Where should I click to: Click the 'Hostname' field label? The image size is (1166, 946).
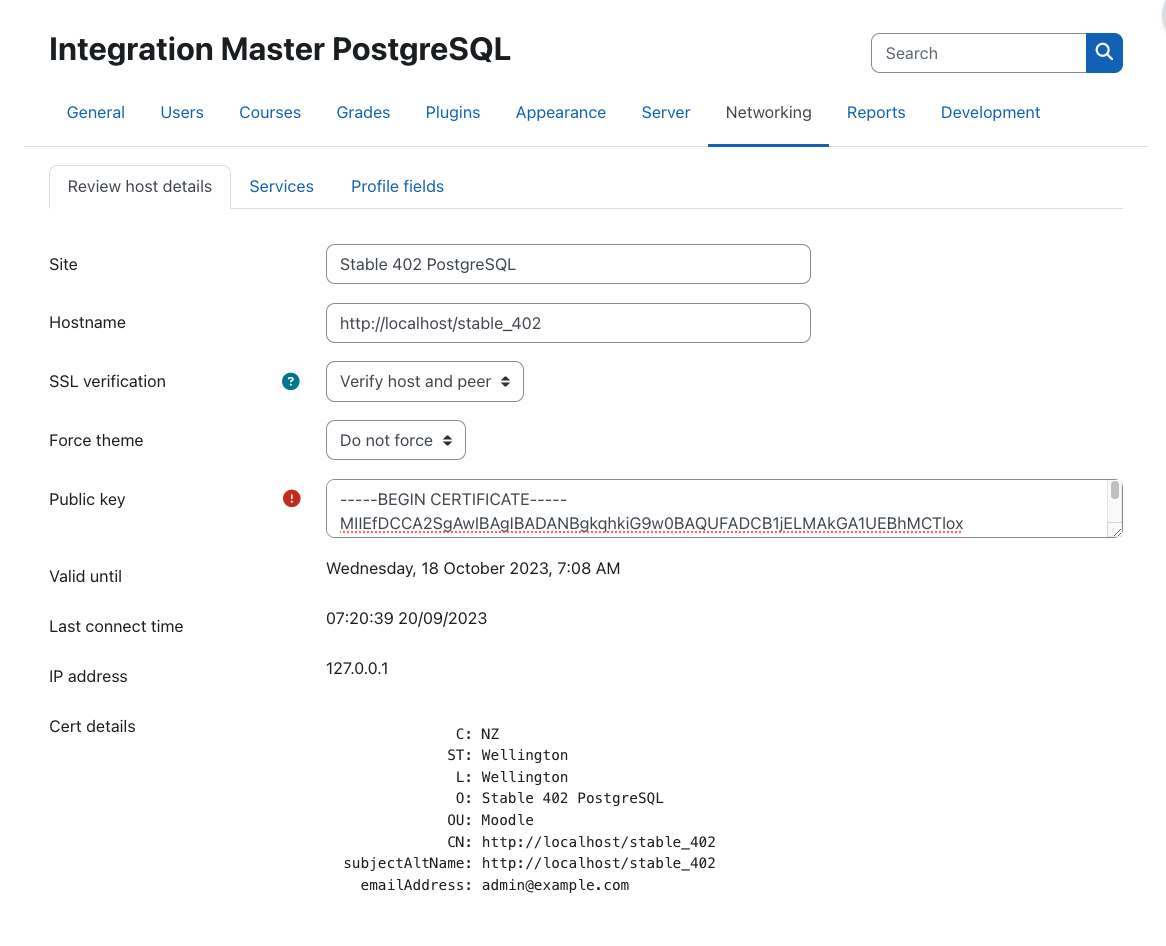pos(87,323)
